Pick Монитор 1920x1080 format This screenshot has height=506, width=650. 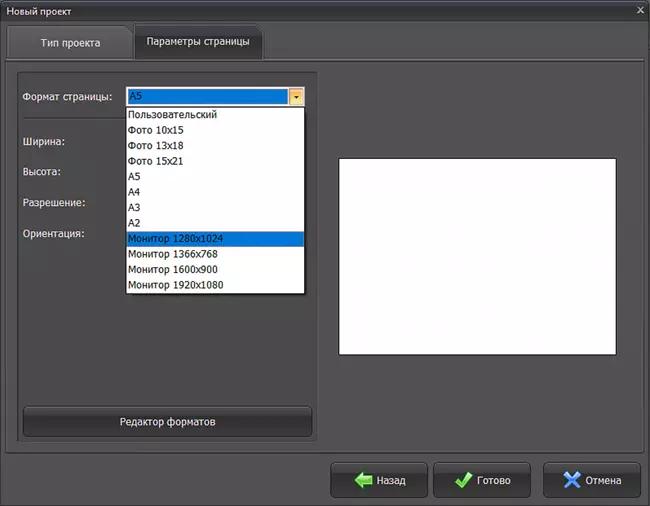215,285
